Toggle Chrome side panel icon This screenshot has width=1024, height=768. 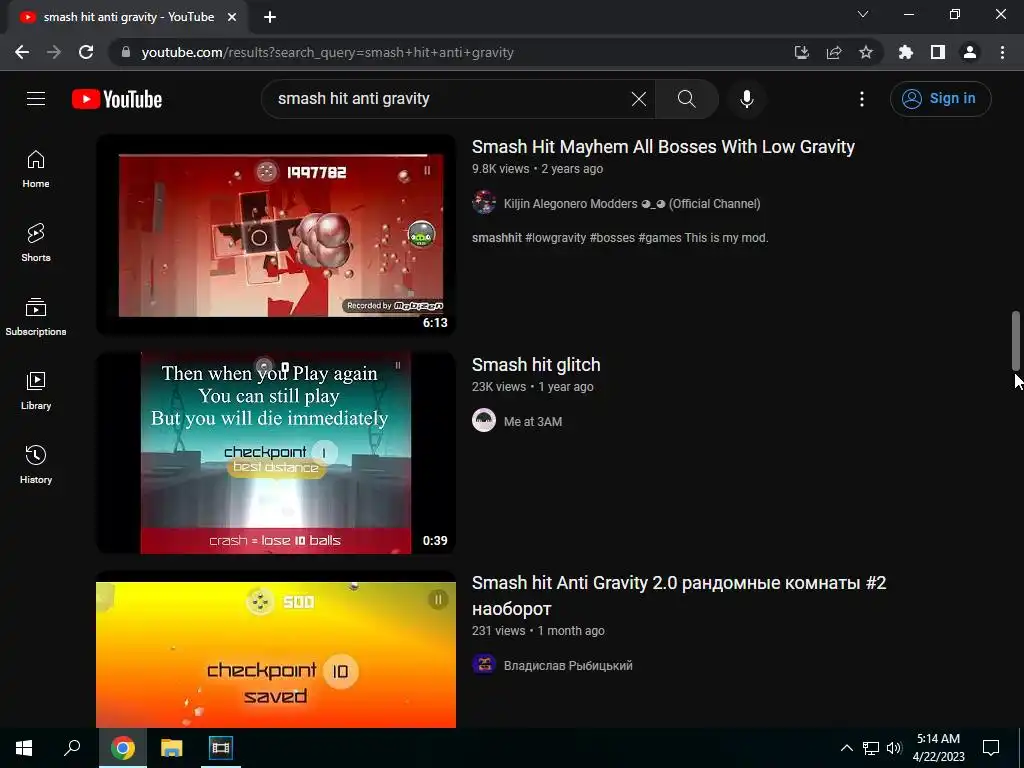(938, 52)
